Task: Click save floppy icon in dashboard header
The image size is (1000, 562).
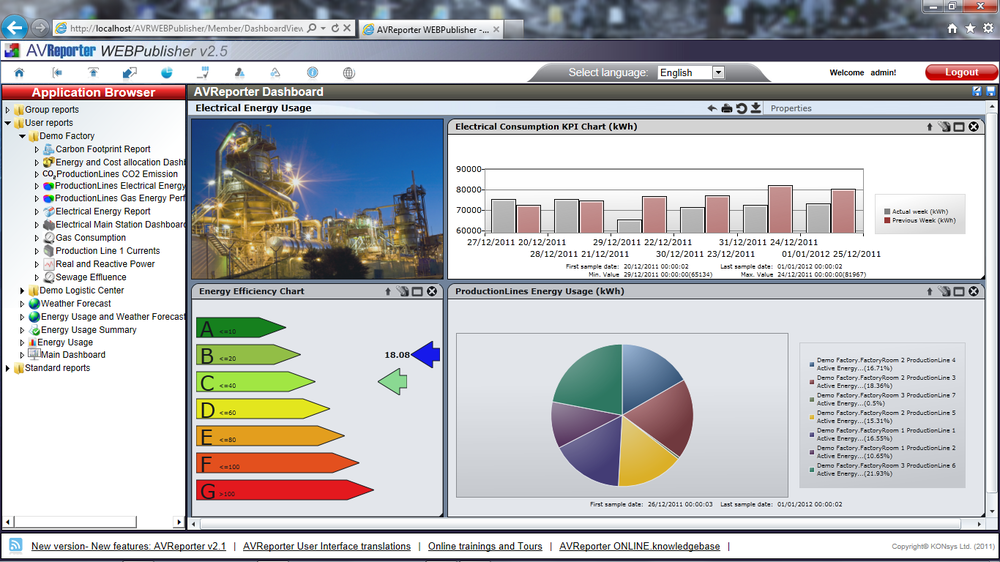Action: click(990, 92)
